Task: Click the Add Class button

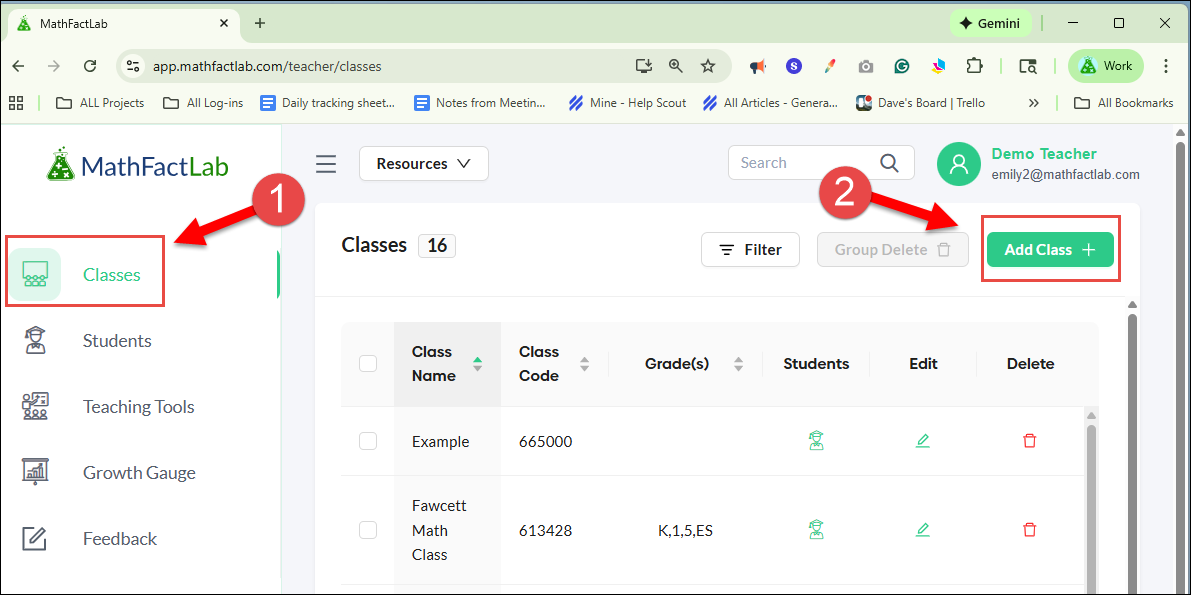Action: coord(1050,249)
